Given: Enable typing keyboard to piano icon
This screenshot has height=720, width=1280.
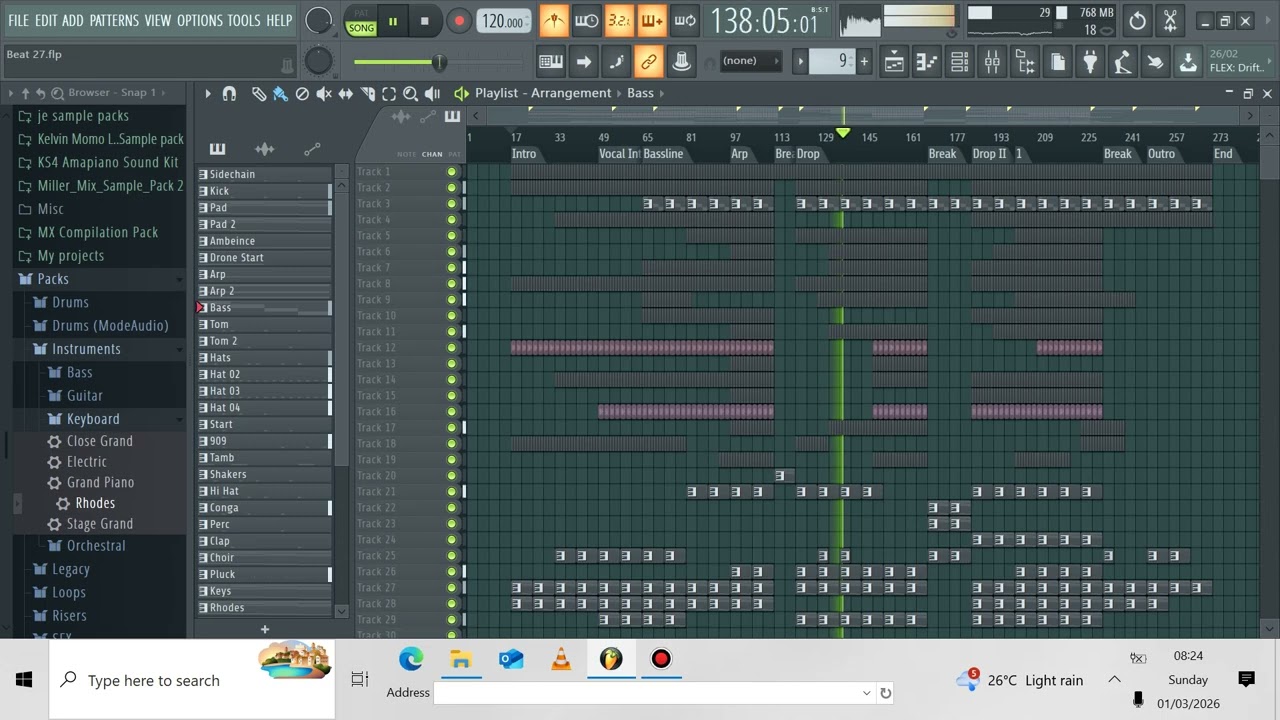Looking at the screenshot, I should pos(551,62).
